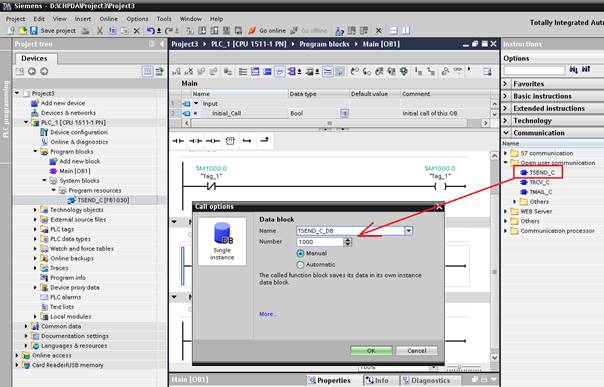Screen dimensions: 604x387
Task: Click the open branch favorite icon
Action: click(x=247, y=141)
